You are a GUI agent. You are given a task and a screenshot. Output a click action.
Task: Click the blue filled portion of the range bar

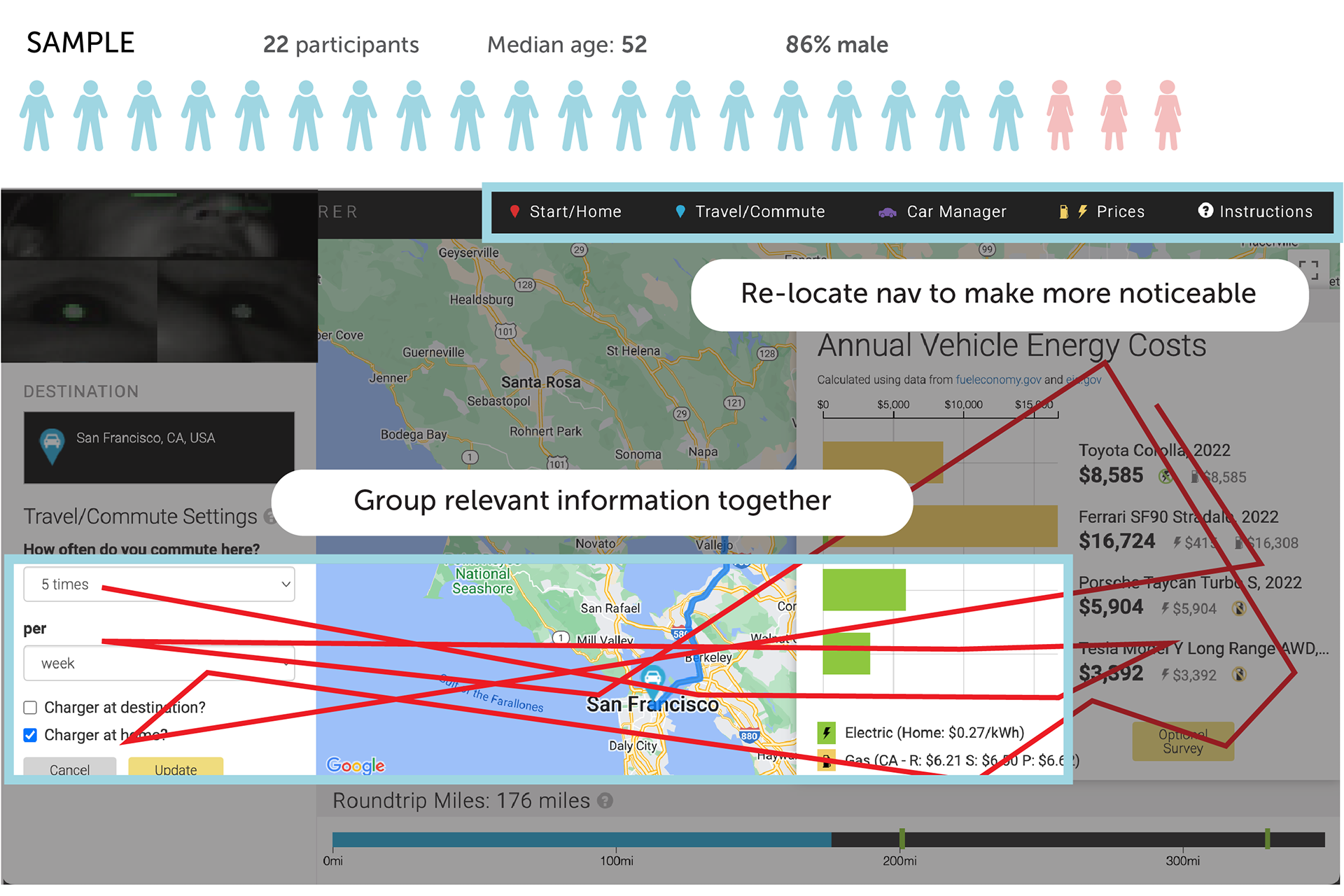pos(582,839)
